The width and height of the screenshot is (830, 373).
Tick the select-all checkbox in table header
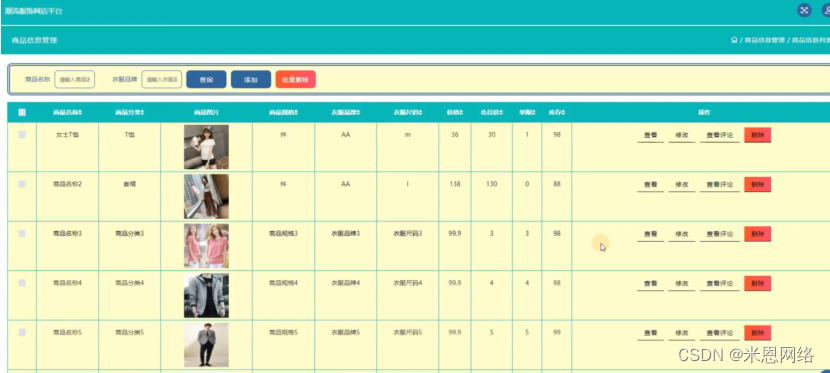(x=22, y=112)
